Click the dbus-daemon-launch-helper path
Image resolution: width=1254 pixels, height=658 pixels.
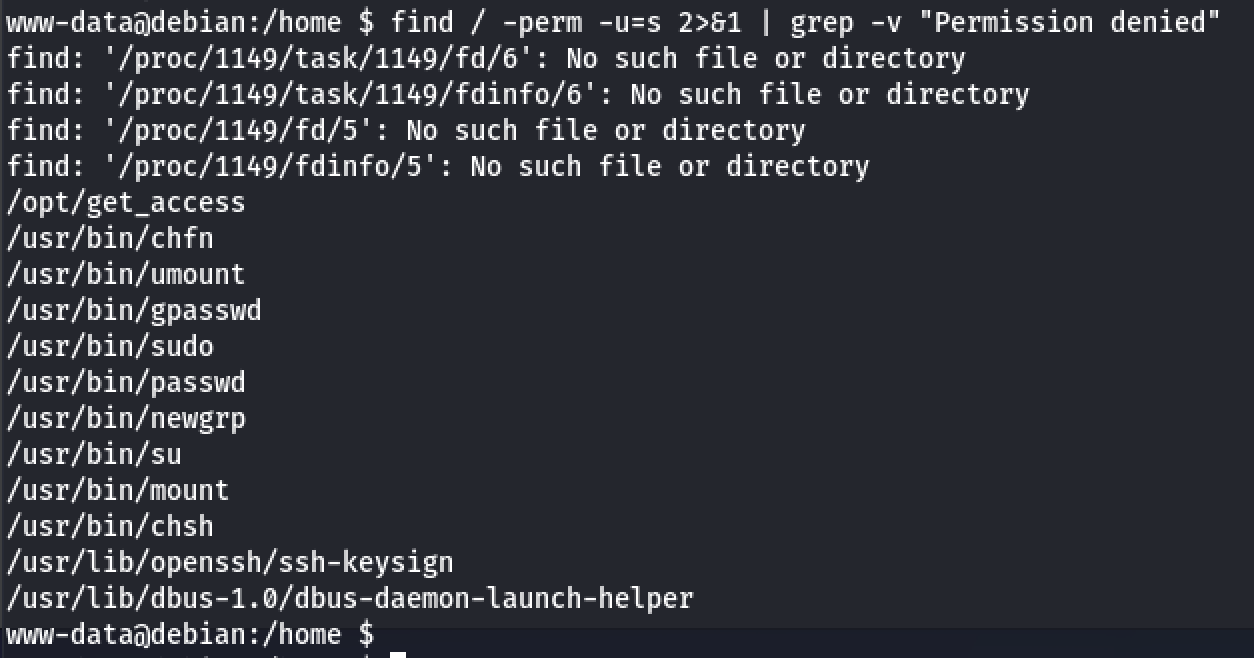[350, 599]
